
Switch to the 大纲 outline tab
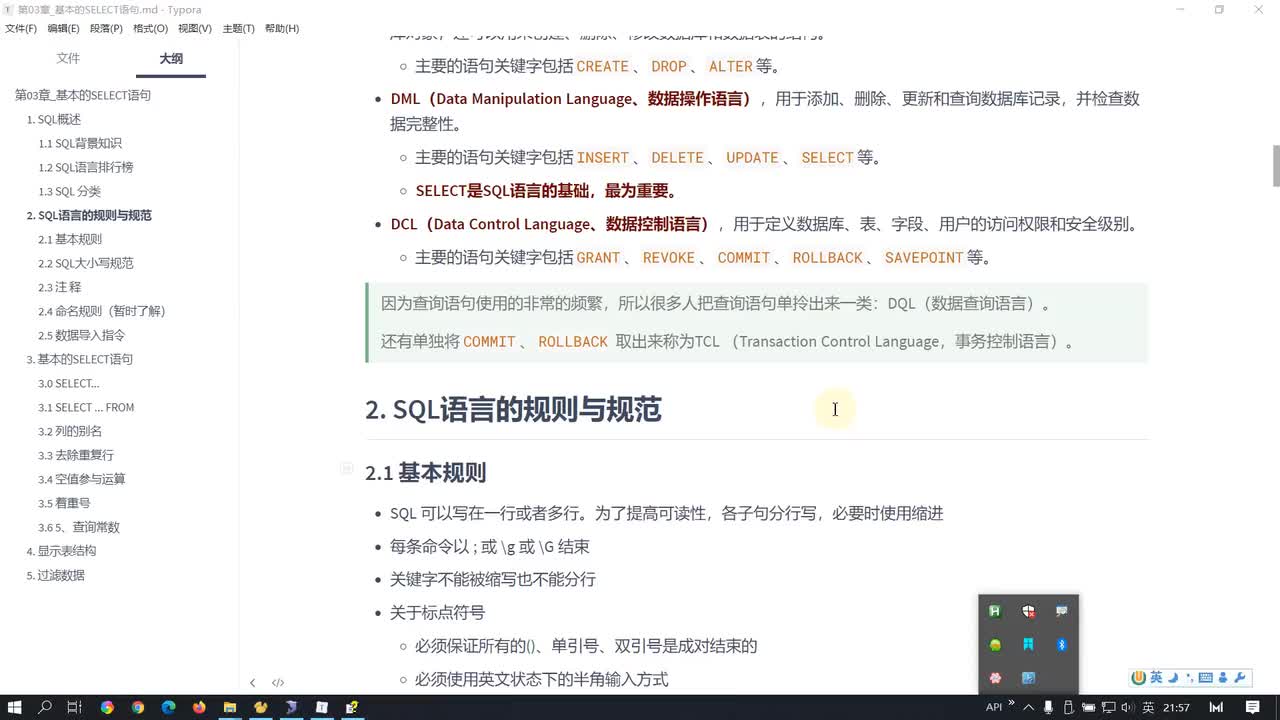(171, 59)
